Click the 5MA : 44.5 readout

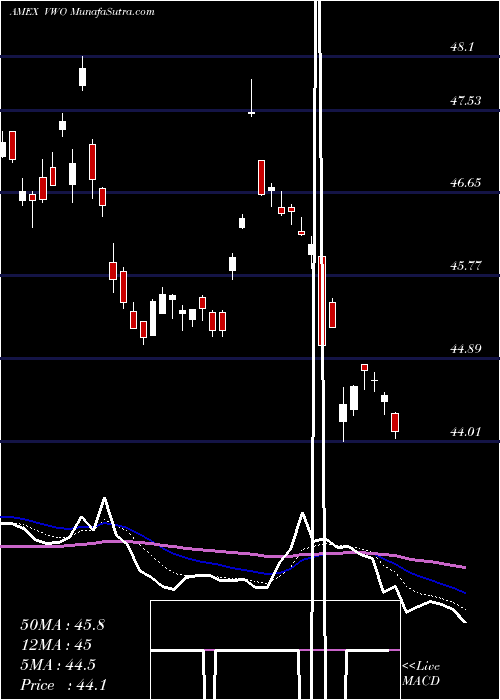click(x=58, y=665)
